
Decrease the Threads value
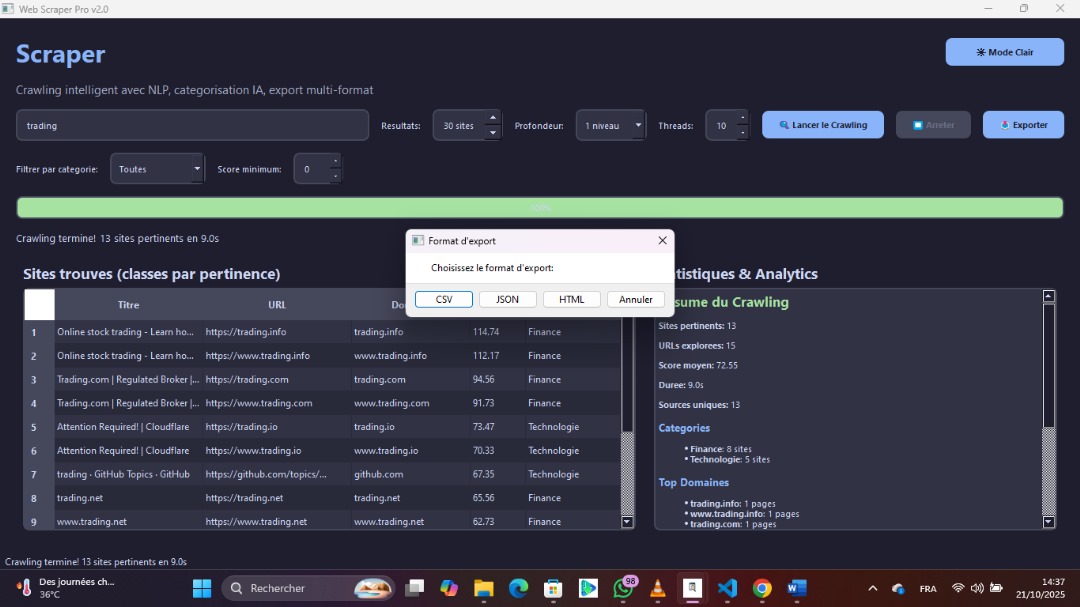(742, 133)
